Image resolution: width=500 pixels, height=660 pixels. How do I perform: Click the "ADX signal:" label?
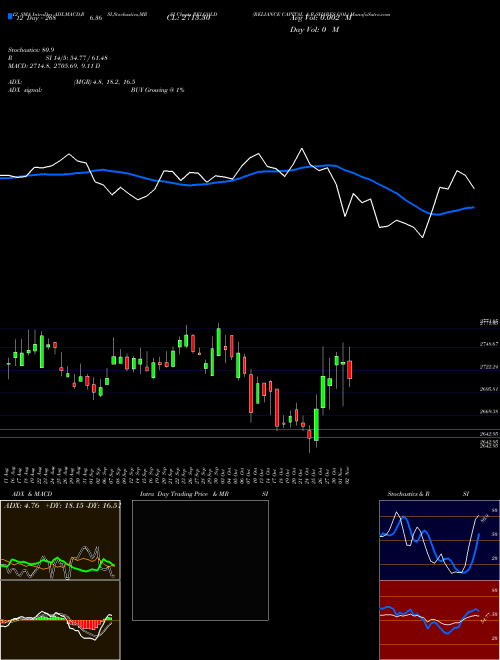25,90
